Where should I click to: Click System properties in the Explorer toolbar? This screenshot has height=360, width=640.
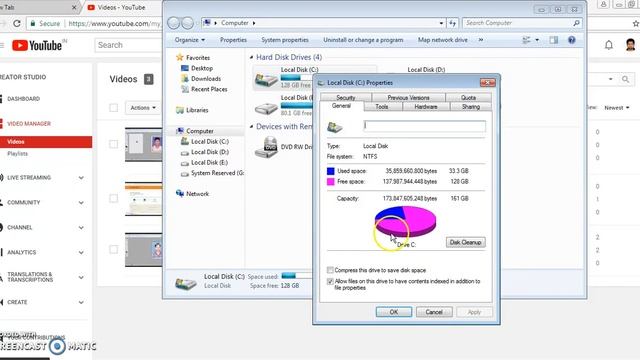285,40
